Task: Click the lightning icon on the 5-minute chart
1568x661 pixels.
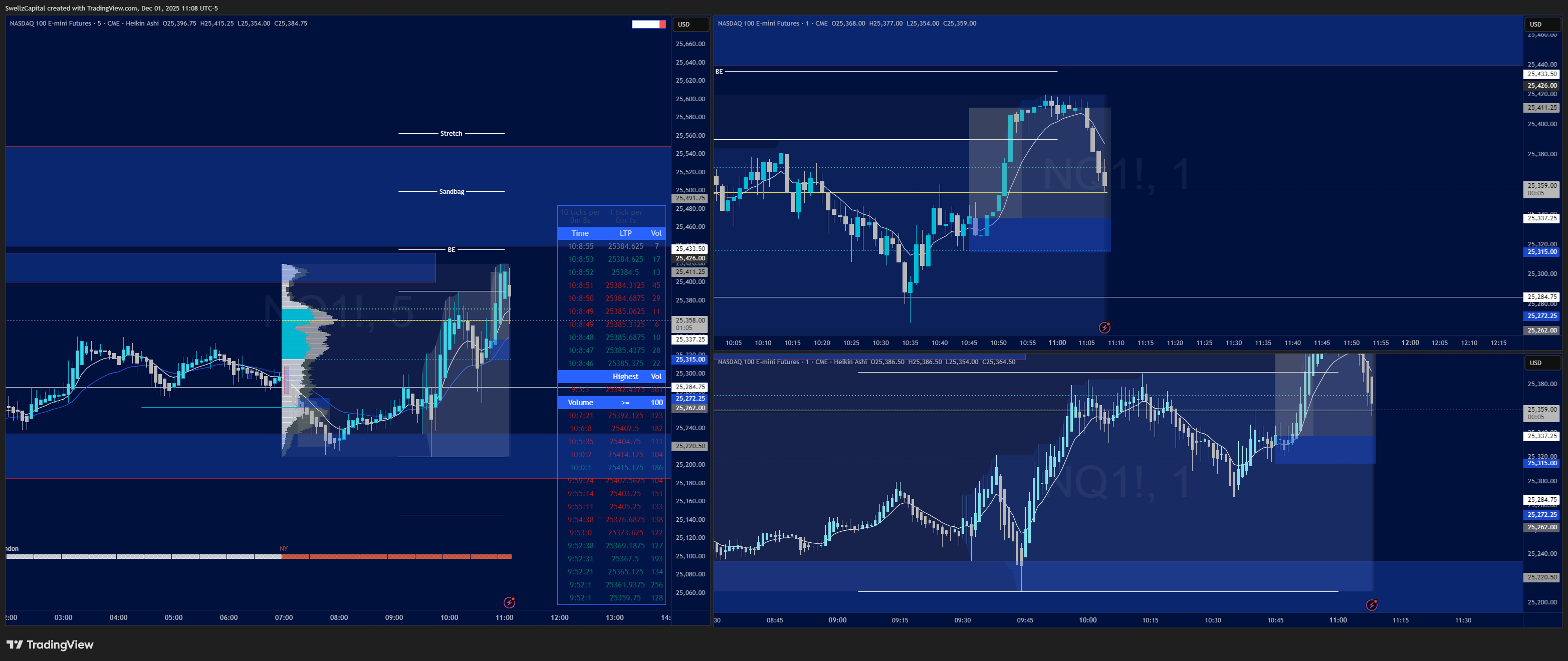Action: [x=510, y=602]
